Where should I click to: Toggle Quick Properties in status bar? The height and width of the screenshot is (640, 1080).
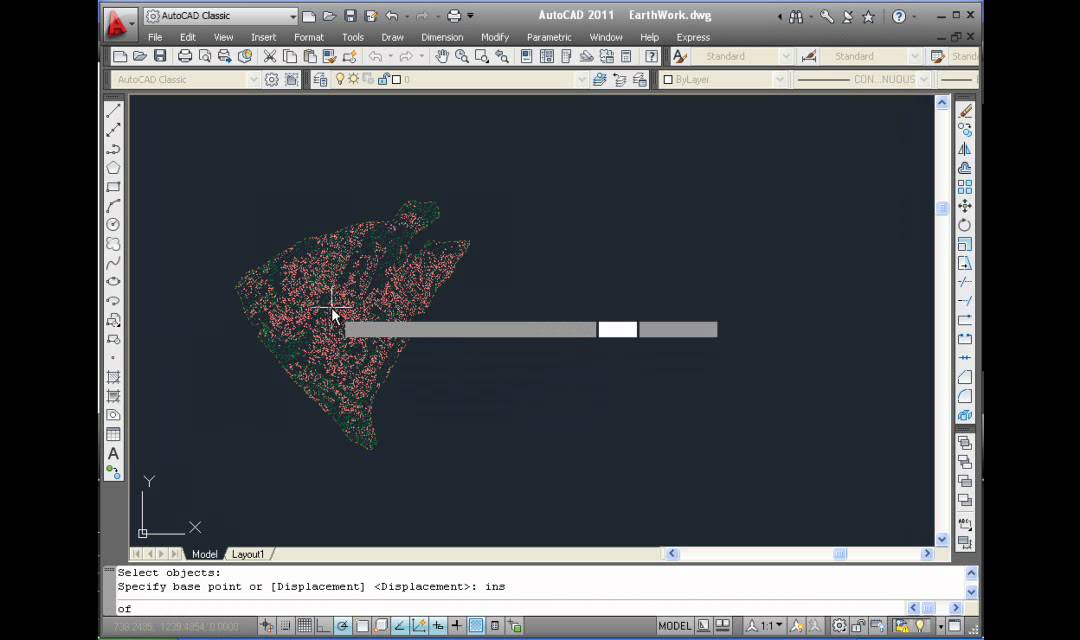[x=495, y=626]
